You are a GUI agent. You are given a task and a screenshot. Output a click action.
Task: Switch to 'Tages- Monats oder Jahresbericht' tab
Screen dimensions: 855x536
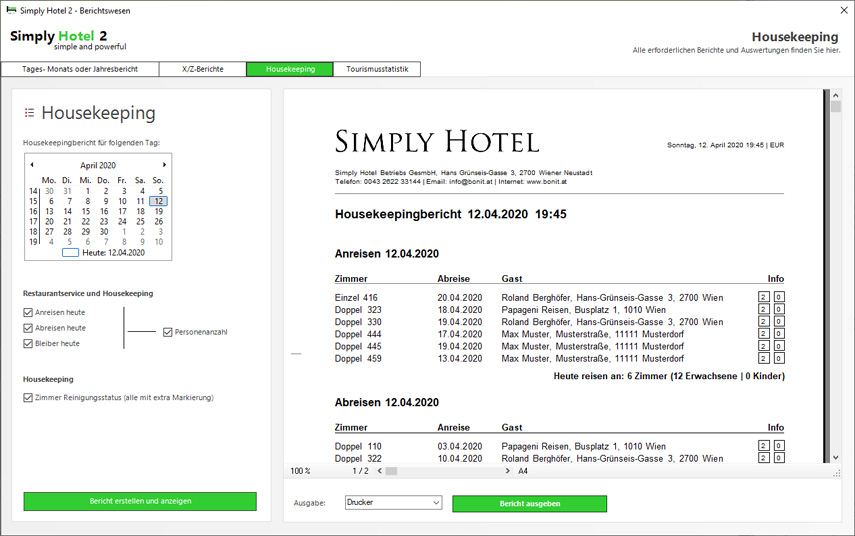(79, 69)
